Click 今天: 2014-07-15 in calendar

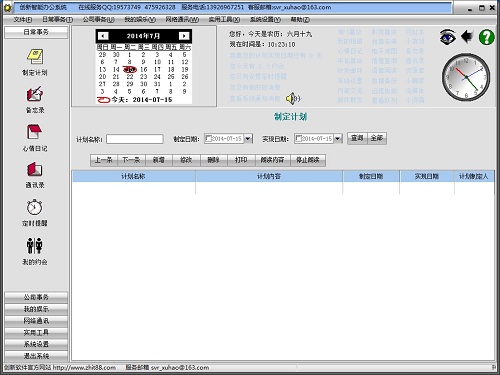tap(142, 100)
